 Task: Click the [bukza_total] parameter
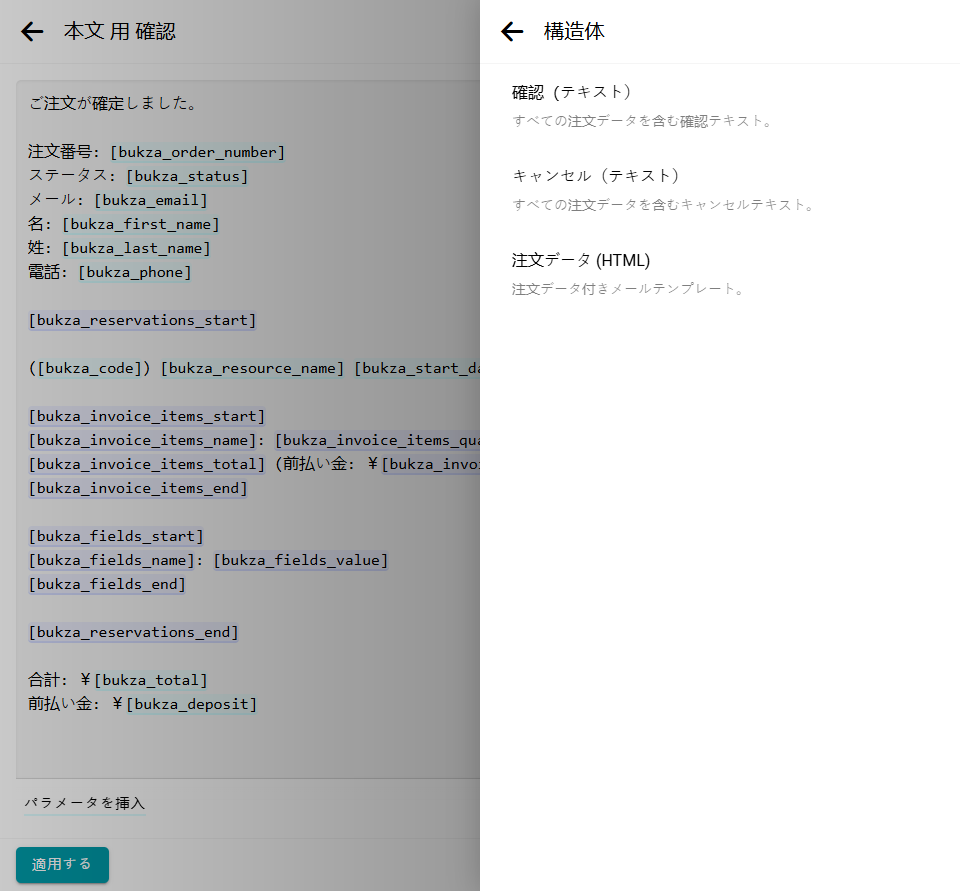pos(151,680)
